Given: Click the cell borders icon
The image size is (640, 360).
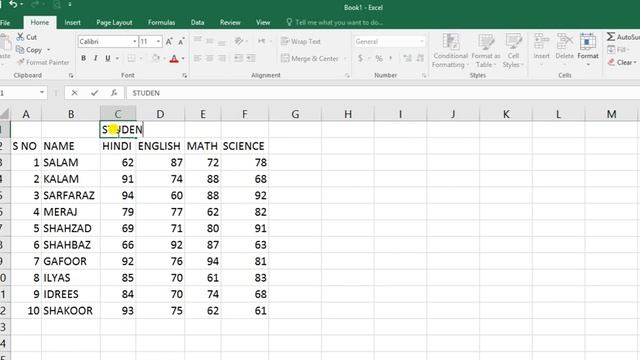Looking at the screenshot, I should (x=131, y=58).
